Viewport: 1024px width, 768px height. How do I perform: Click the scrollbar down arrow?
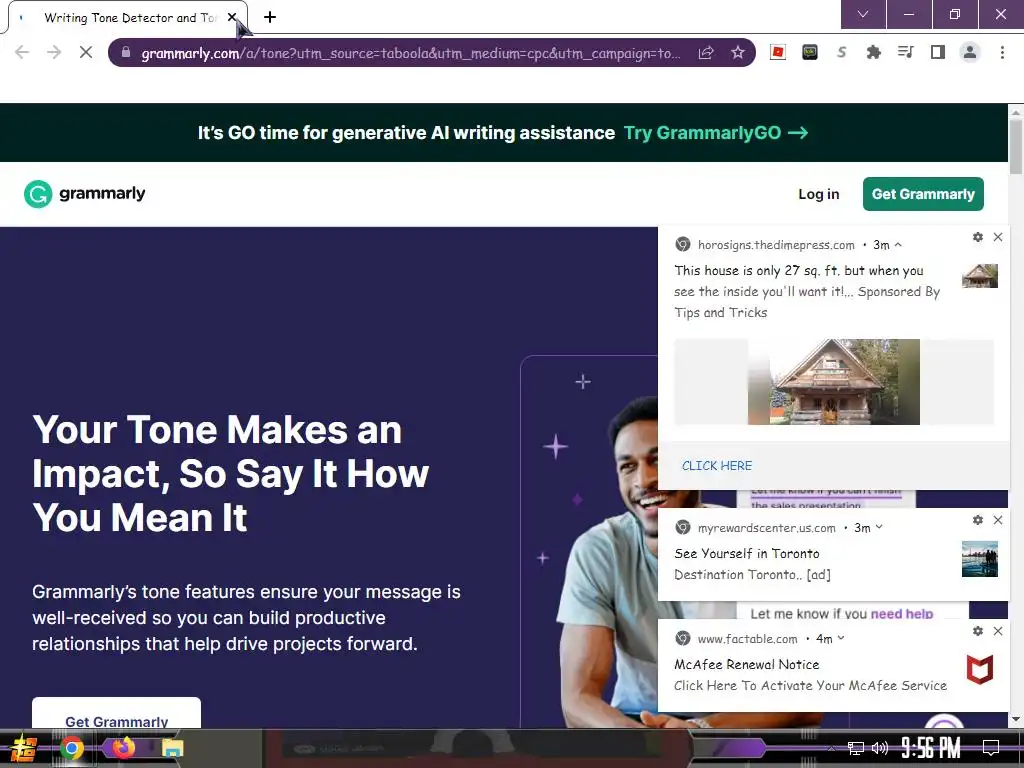pos(1016,720)
